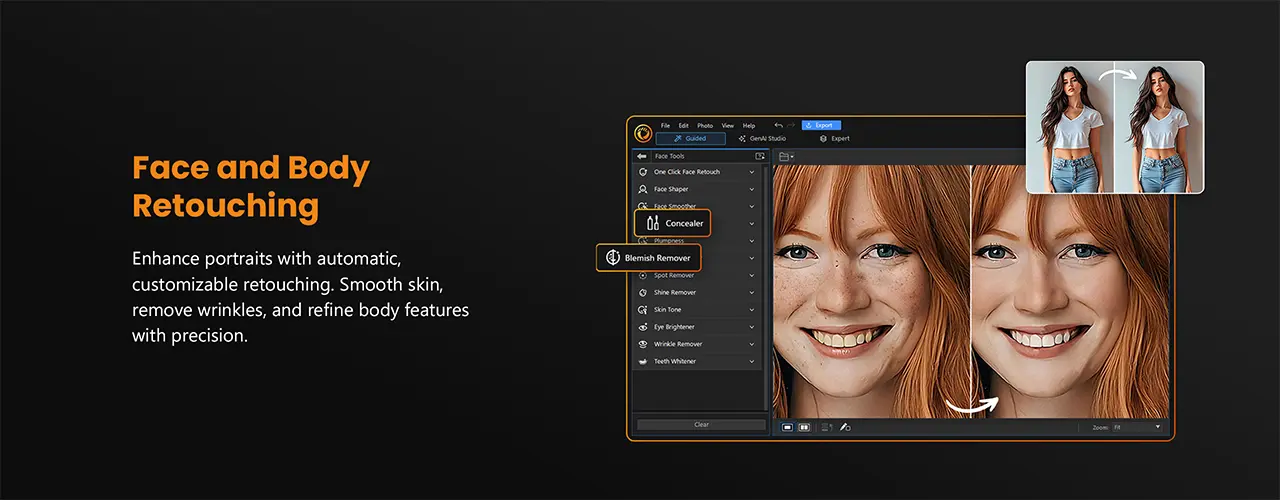Expand the Spot Remover chevron
The width and height of the screenshot is (1280, 500).
tap(752, 275)
